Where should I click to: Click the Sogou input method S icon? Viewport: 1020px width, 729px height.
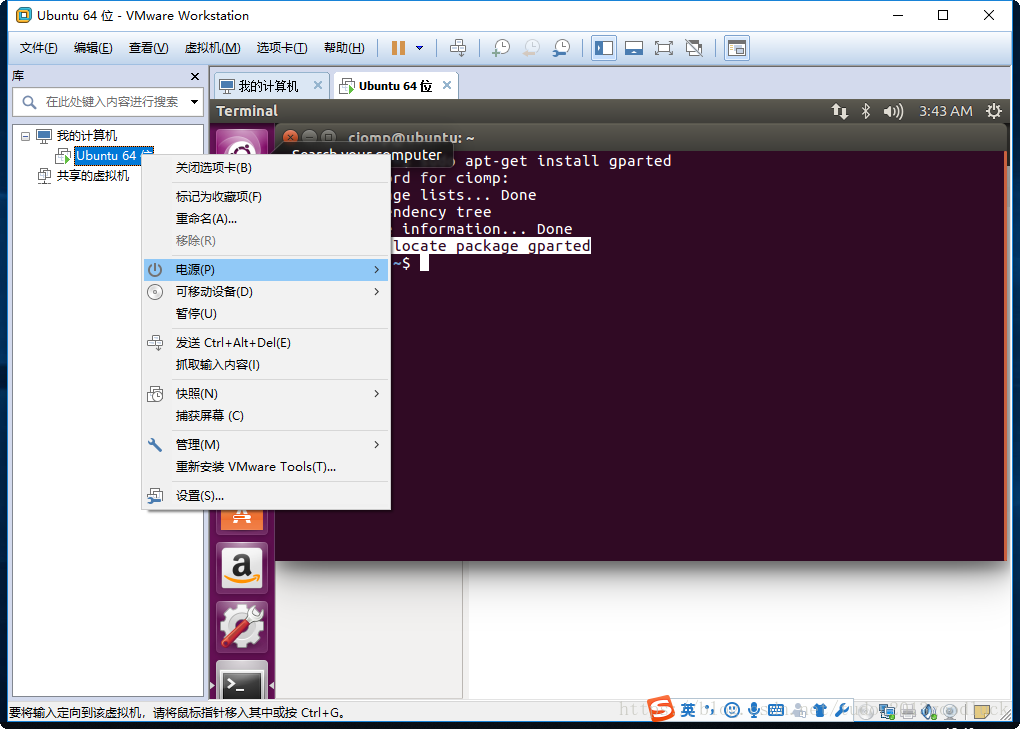(x=661, y=709)
